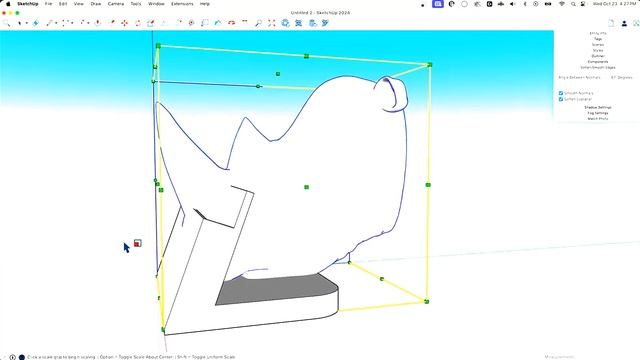Image resolution: width=640 pixels, height=360 pixels.
Task: Click the Zoom Extents tool
Action: [272, 23]
